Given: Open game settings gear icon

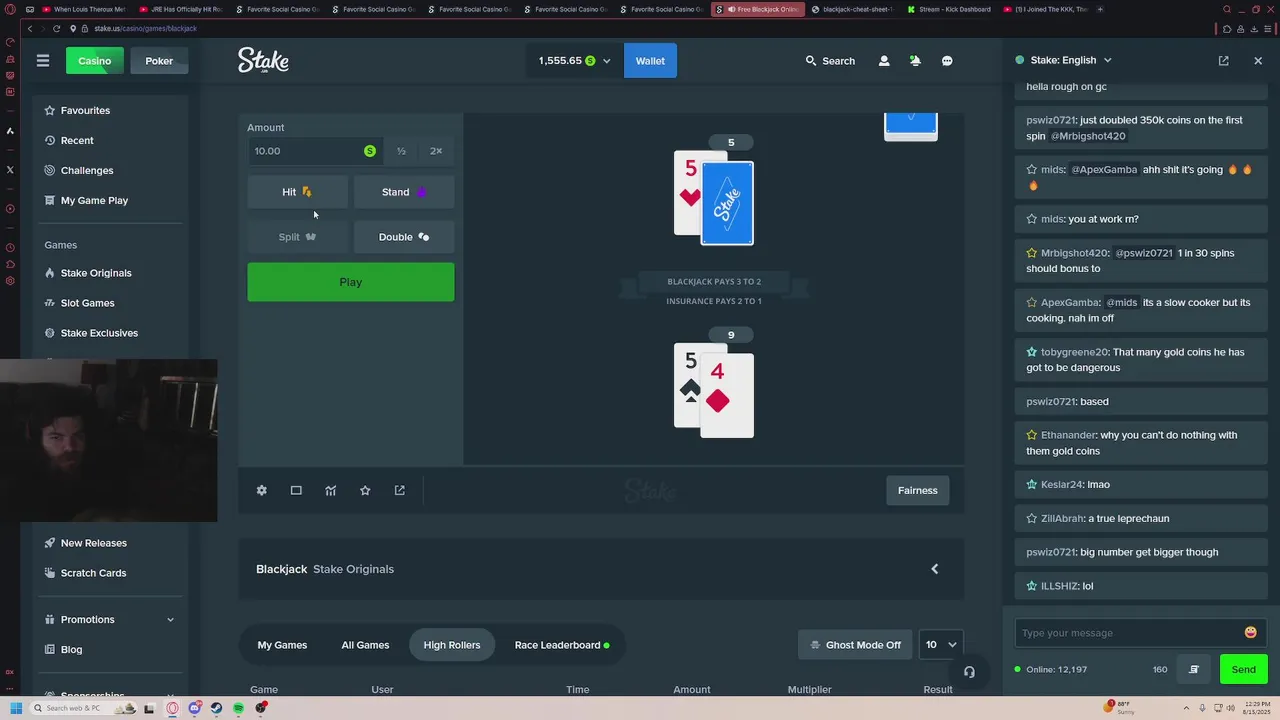Looking at the screenshot, I should point(262,490).
